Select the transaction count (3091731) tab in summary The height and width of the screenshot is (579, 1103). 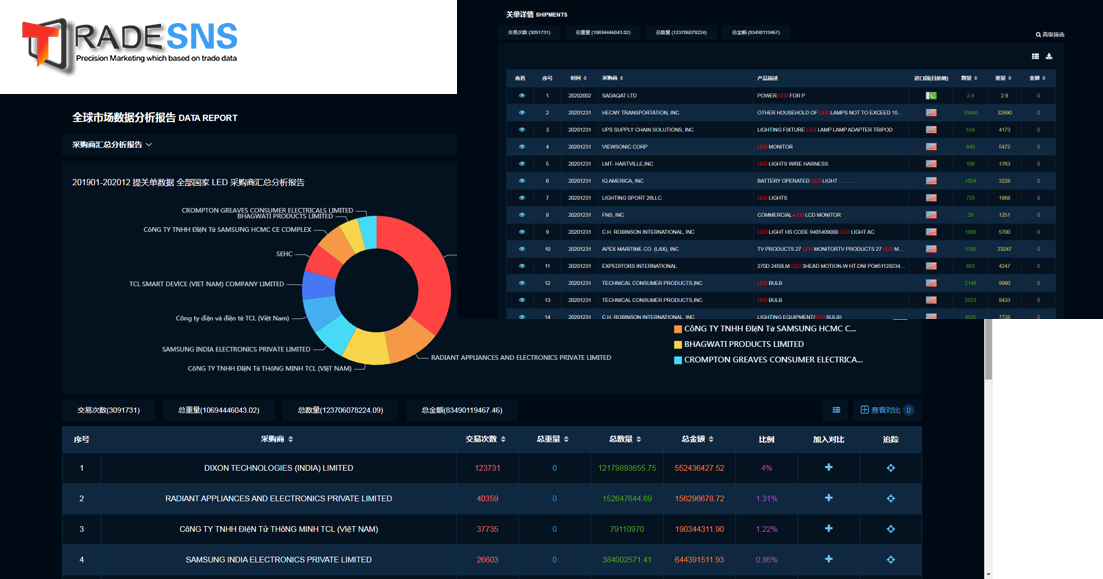[x=109, y=410]
